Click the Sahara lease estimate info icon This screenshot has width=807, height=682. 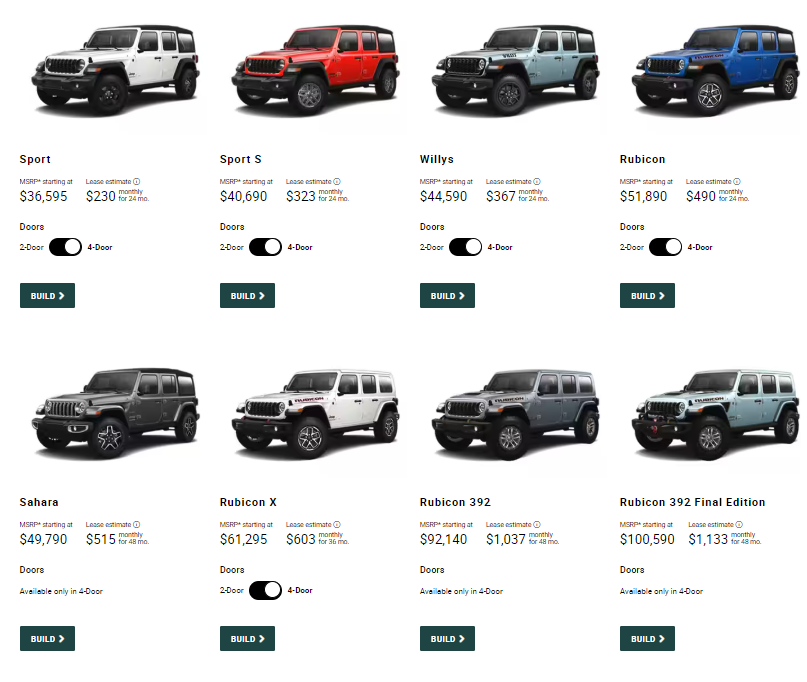click(x=136, y=524)
